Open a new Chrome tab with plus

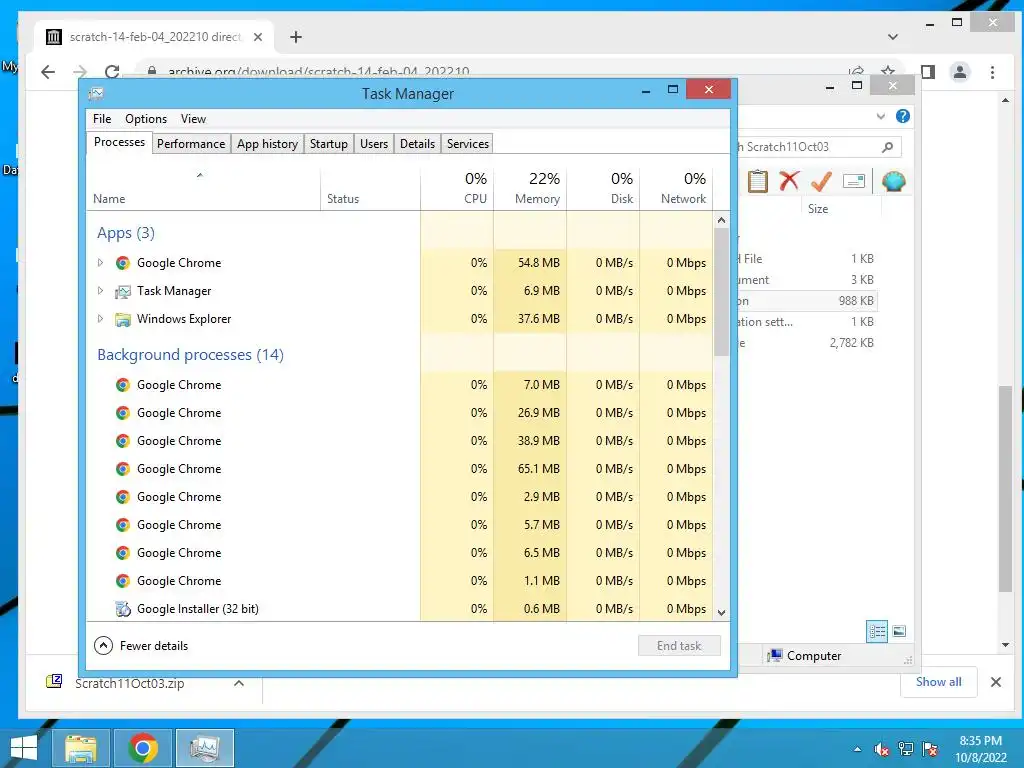[296, 37]
